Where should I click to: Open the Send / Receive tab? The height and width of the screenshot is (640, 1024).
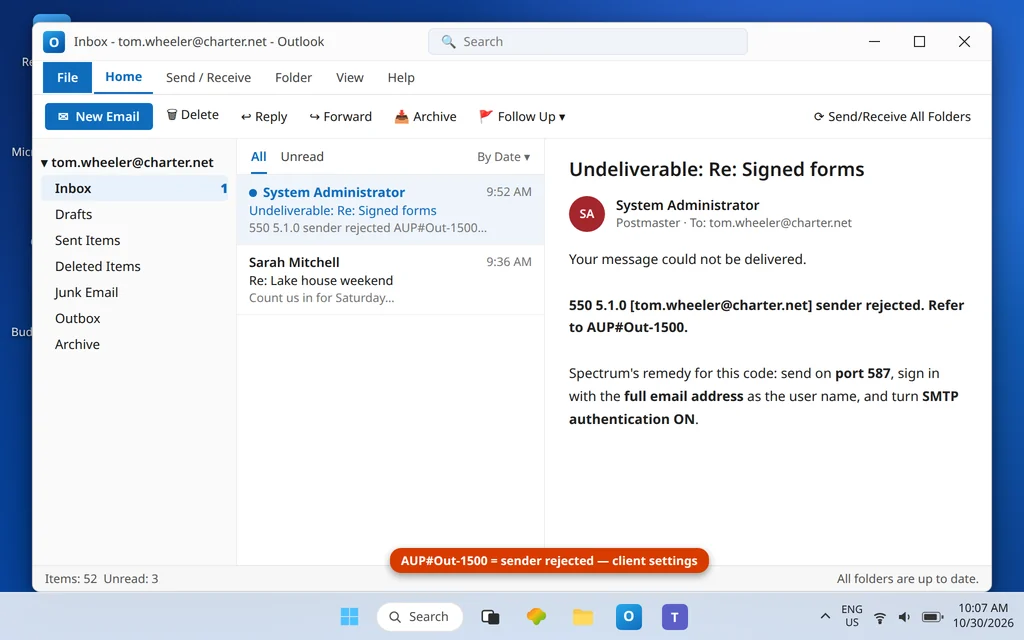tap(208, 77)
